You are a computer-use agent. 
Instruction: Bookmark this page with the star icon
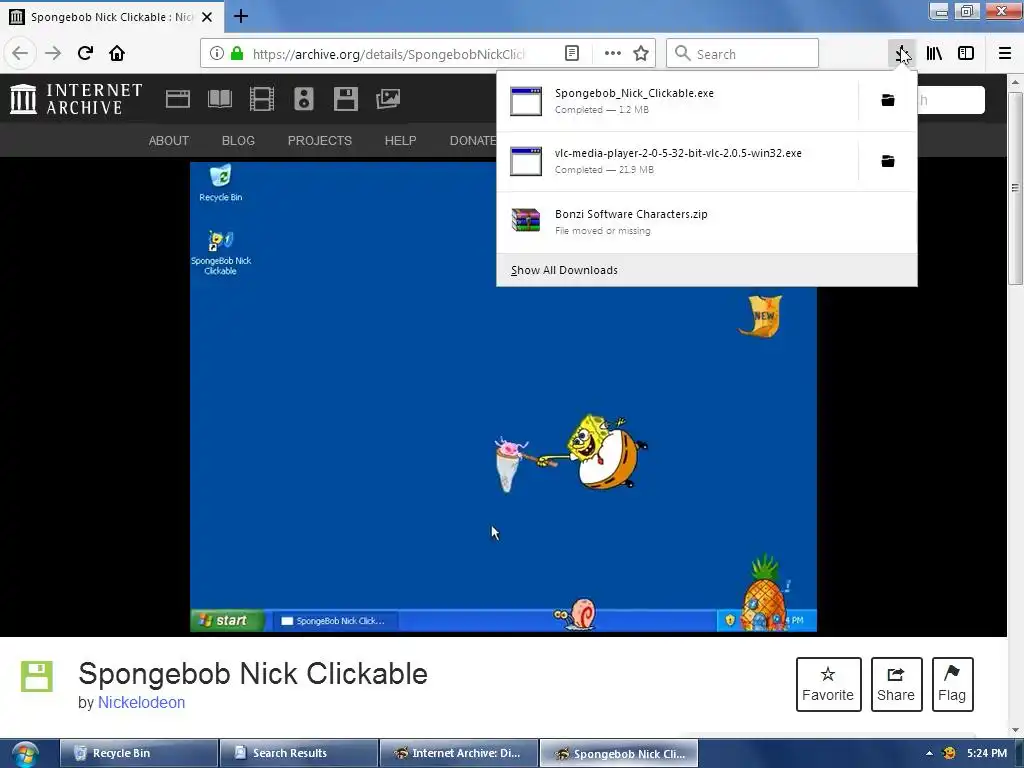pyautogui.click(x=641, y=54)
